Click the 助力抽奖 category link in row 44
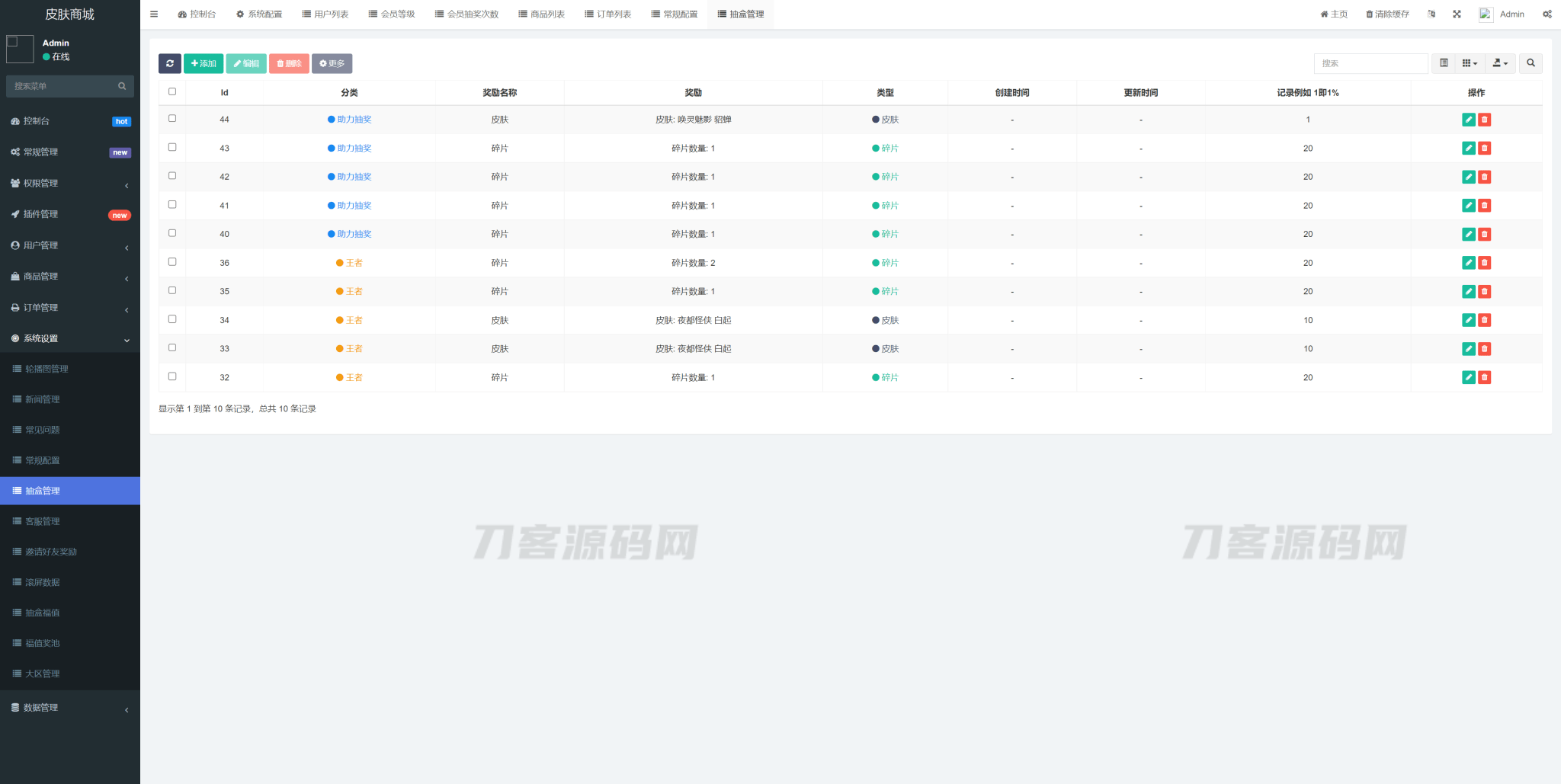 [x=354, y=120]
